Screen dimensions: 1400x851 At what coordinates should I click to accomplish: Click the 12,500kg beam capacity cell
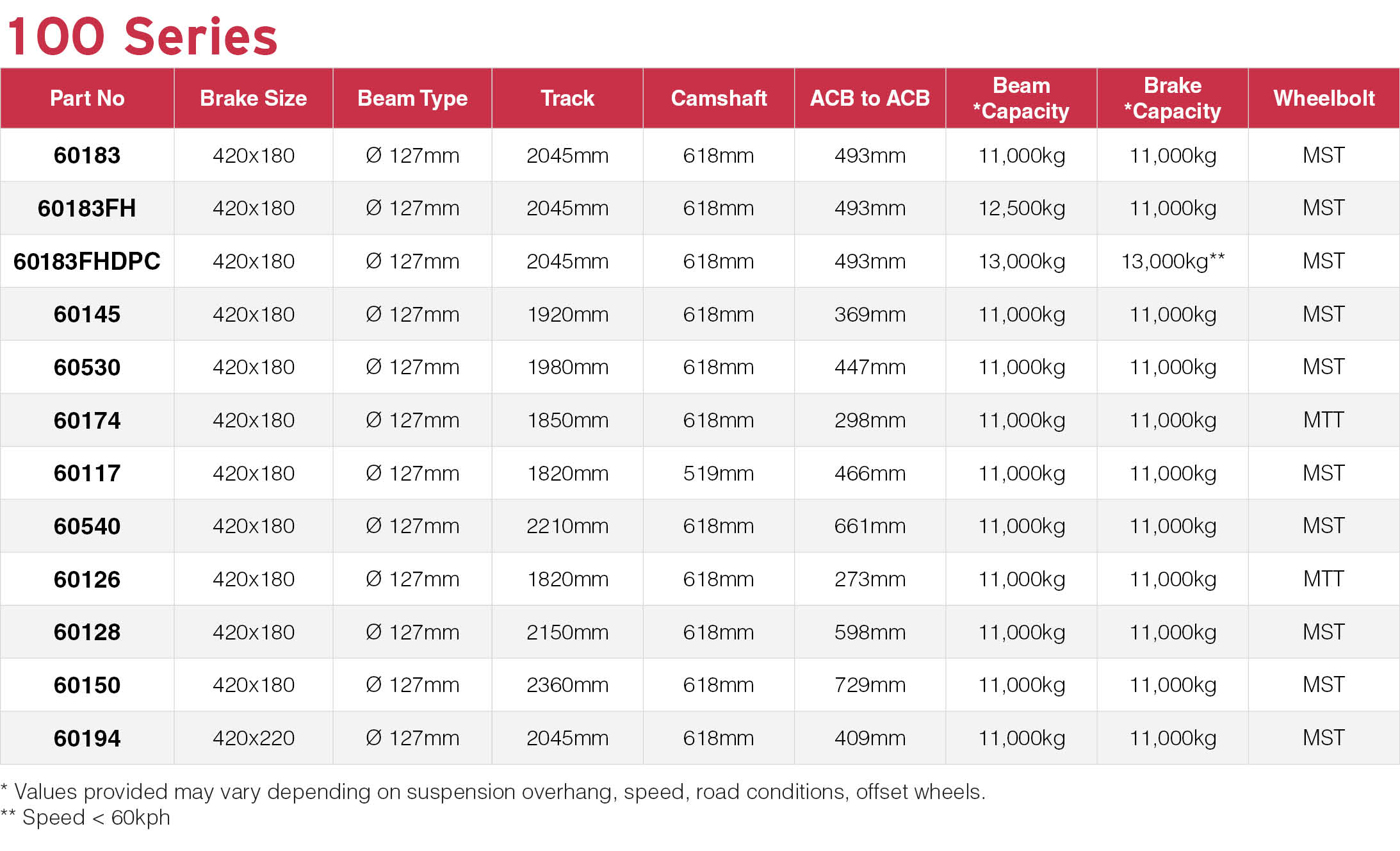(1022, 208)
